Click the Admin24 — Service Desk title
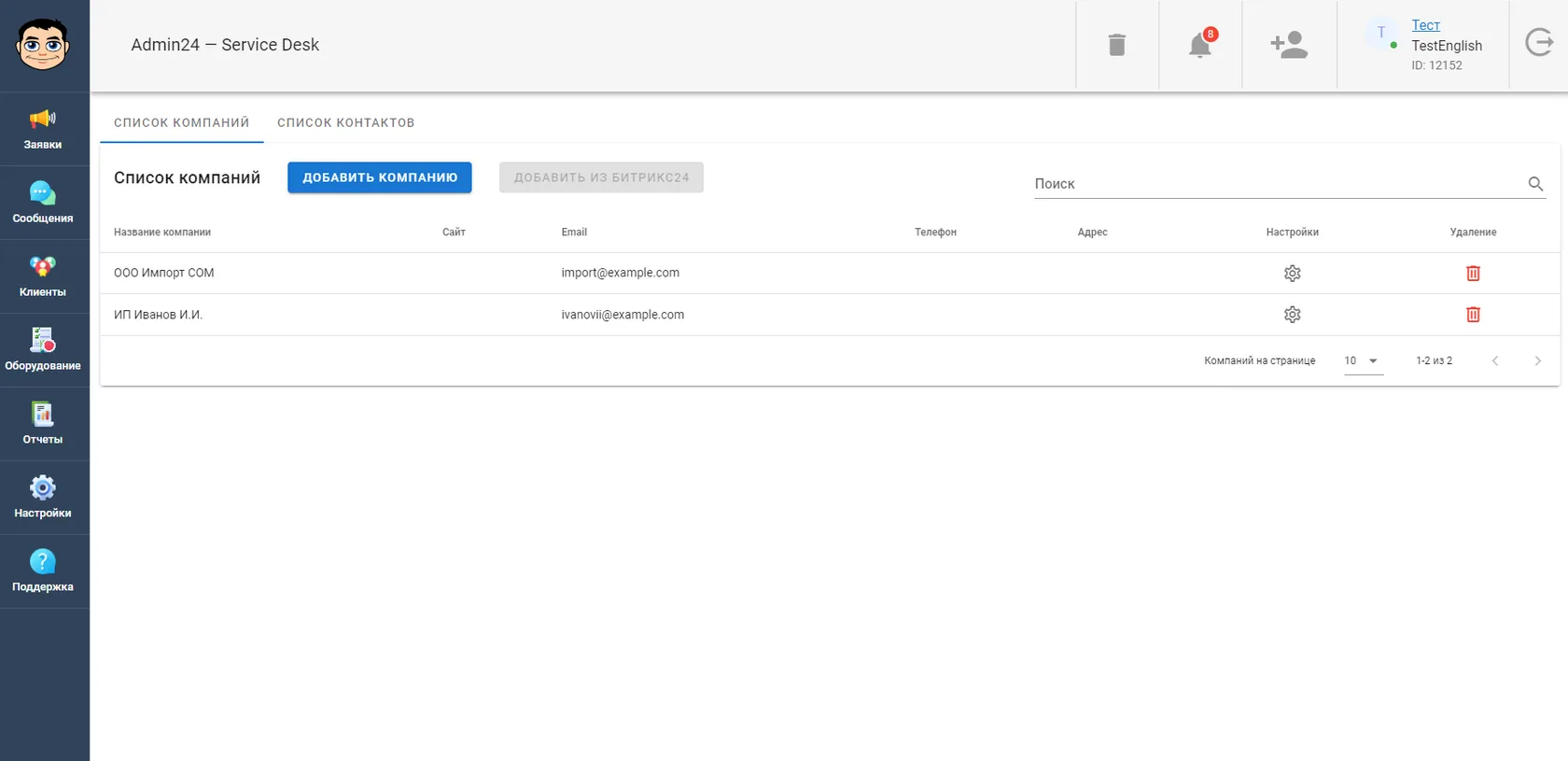1568x761 pixels. click(225, 45)
